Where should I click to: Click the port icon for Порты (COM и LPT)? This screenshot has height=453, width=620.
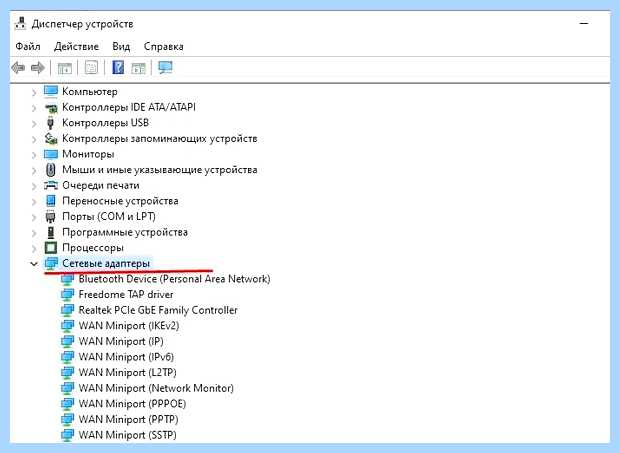[x=50, y=217]
